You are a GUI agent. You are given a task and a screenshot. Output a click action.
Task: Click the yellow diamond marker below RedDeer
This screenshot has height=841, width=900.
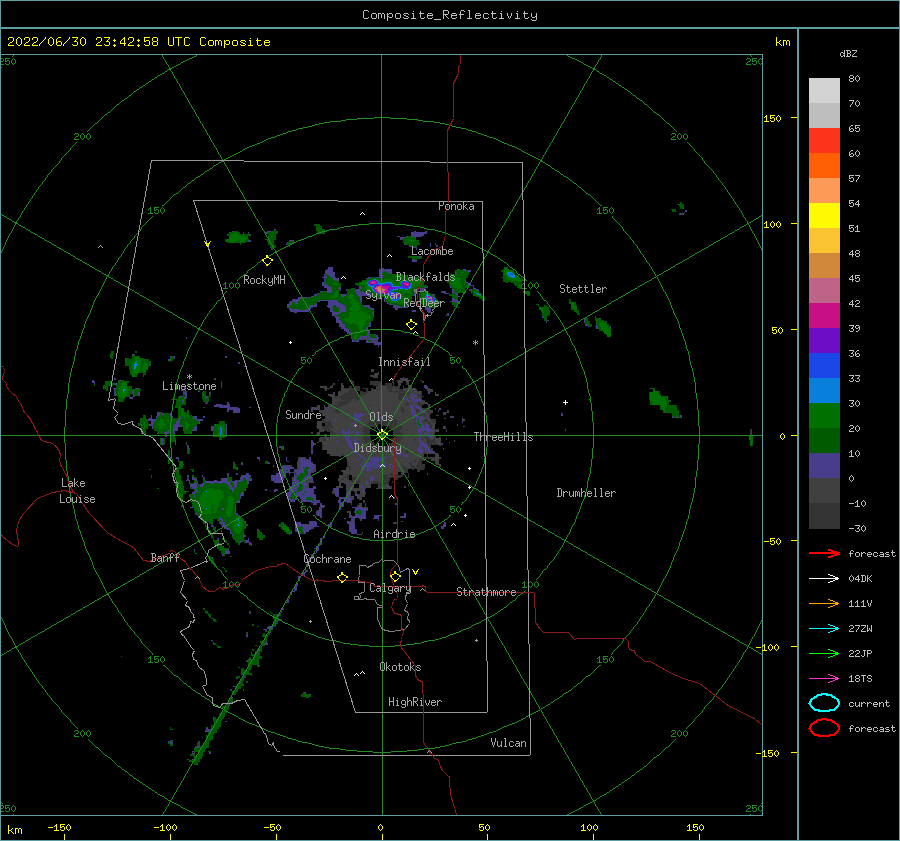click(x=412, y=325)
